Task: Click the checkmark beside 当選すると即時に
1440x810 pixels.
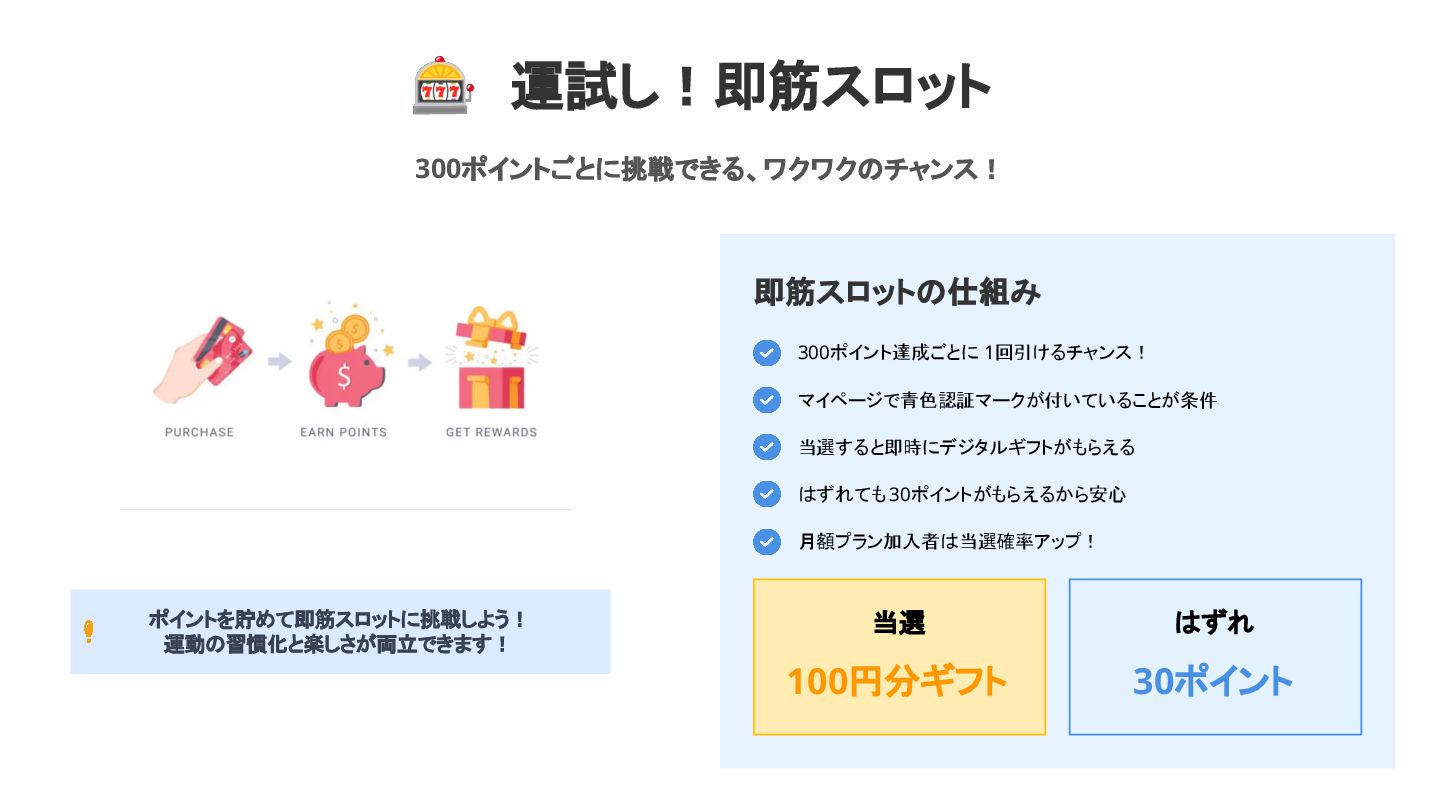Action: (767, 447)
